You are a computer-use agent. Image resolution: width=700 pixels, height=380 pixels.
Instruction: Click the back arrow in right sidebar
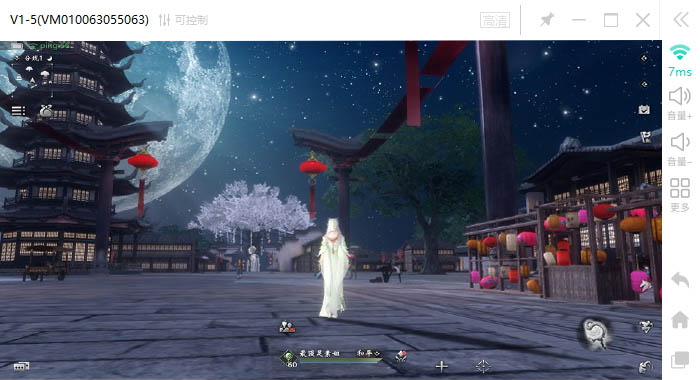(680, 280)
